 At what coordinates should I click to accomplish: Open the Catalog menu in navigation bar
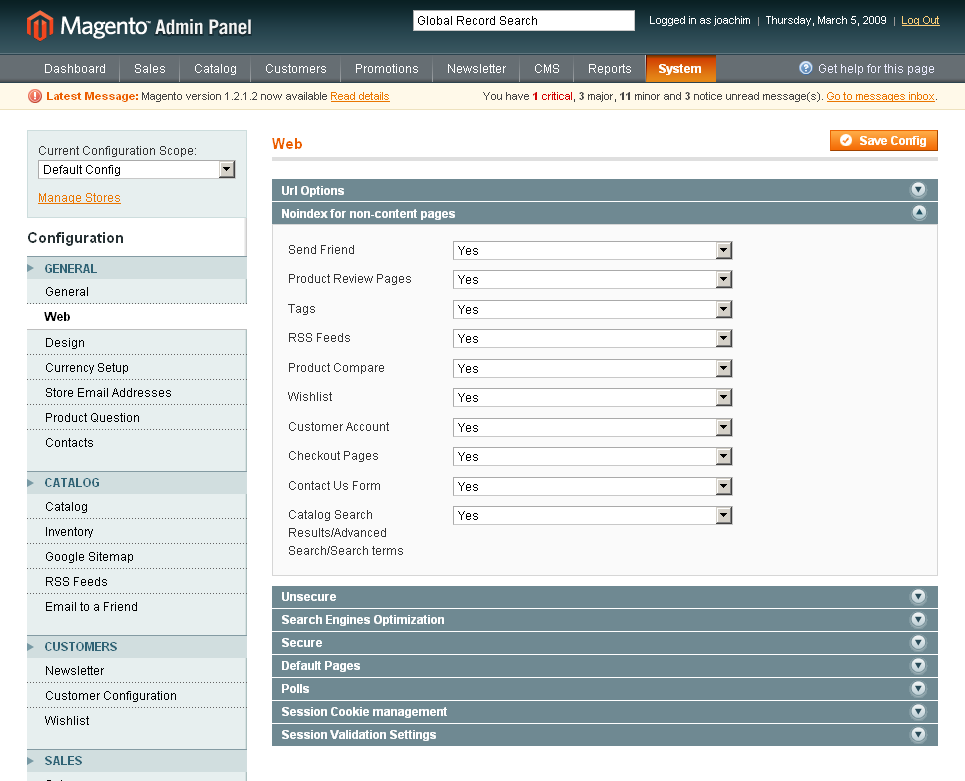coord(215,68)
